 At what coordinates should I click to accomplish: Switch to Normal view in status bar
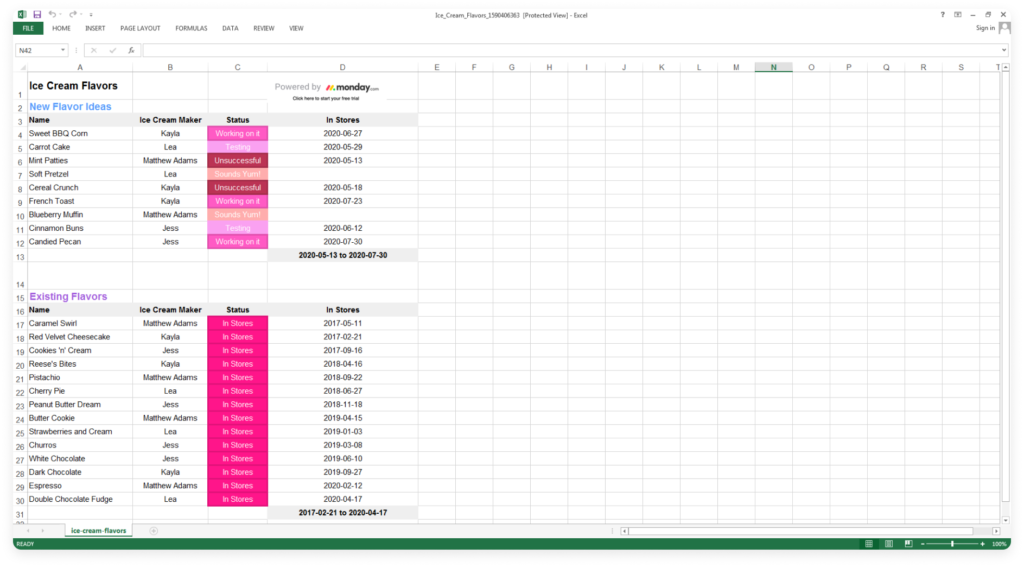868,544
